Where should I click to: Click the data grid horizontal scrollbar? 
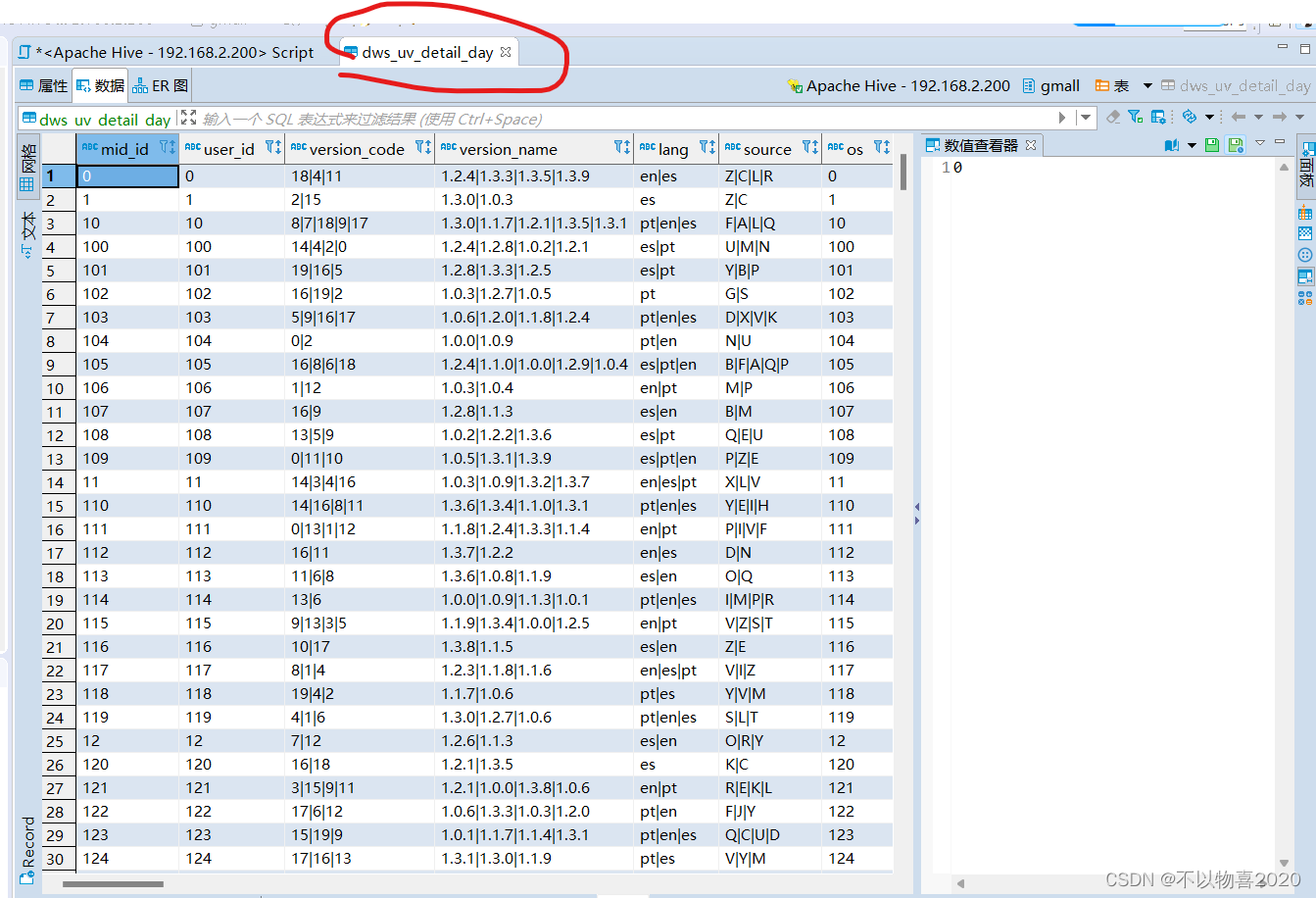click(x=114, y=884)
